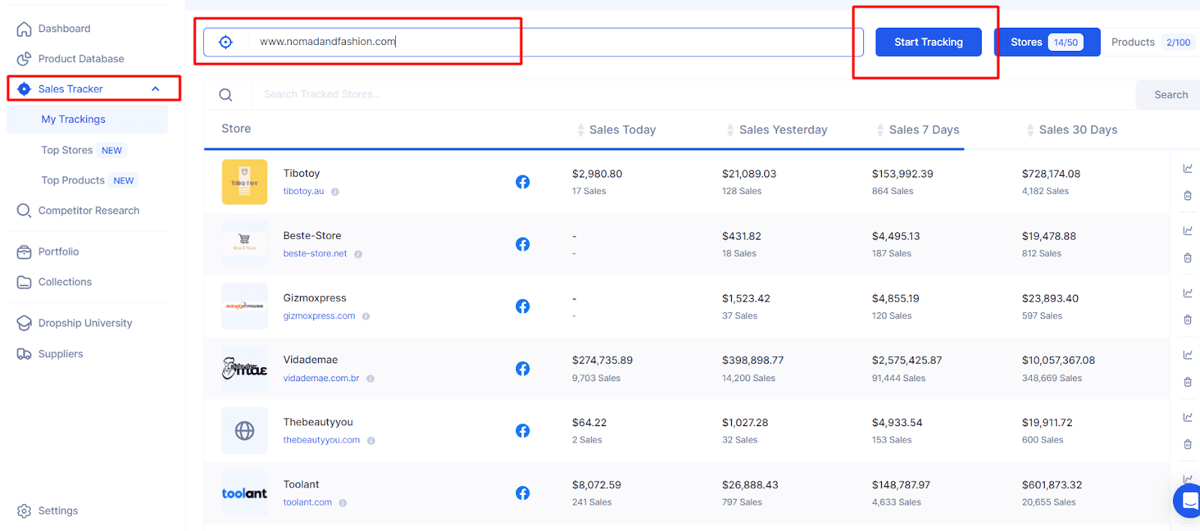This screenshot has height=531, width=1200.
Task: Click the Start Tracking button
Action: point(928,42)
